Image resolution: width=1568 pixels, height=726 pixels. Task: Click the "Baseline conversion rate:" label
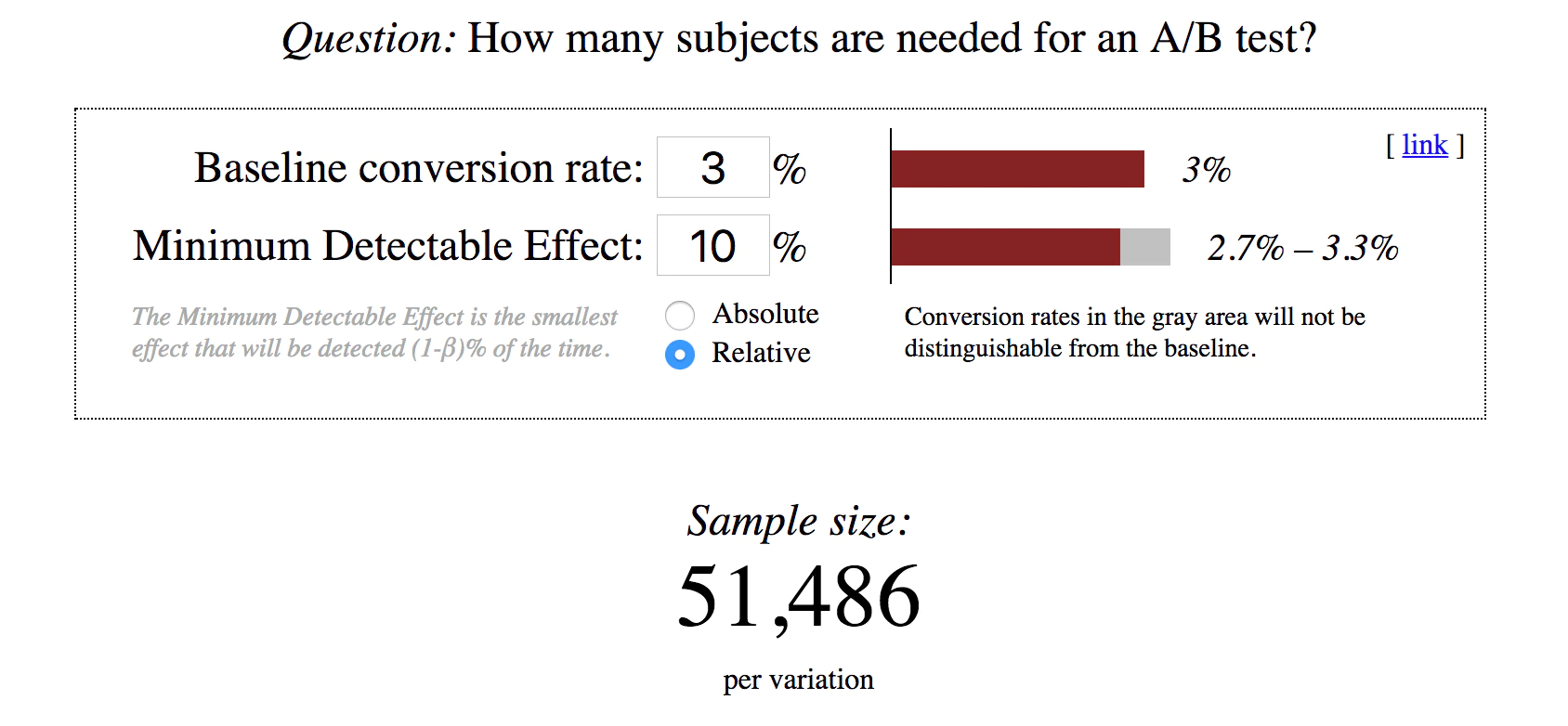(x=418, y=168)
